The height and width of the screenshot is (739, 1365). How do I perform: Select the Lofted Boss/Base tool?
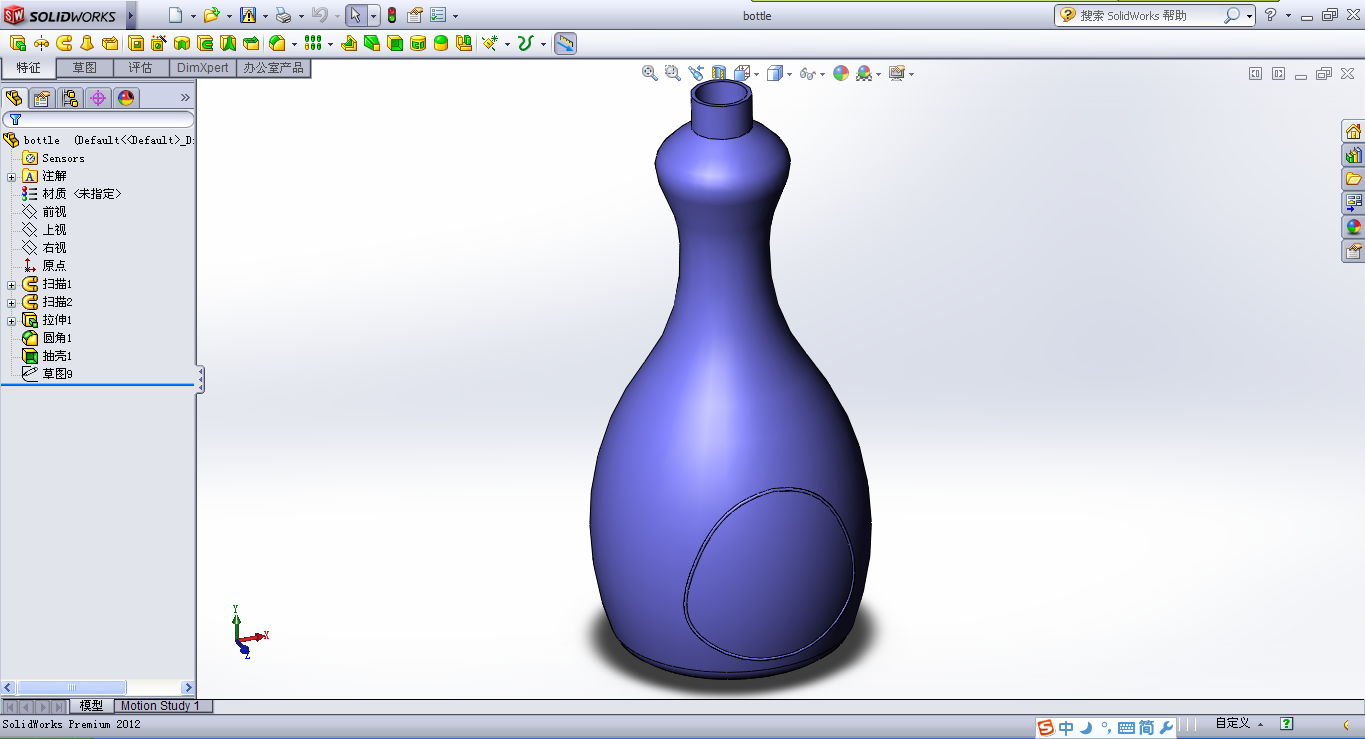point(87,43)
